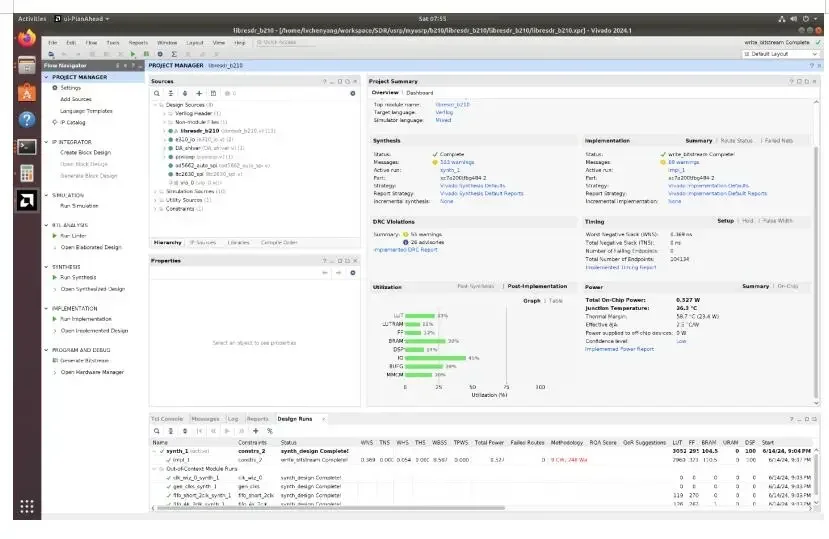Viewport: 829px width, 539px height.
Task: Click the search icon in Sources panel
Action: 156,93
